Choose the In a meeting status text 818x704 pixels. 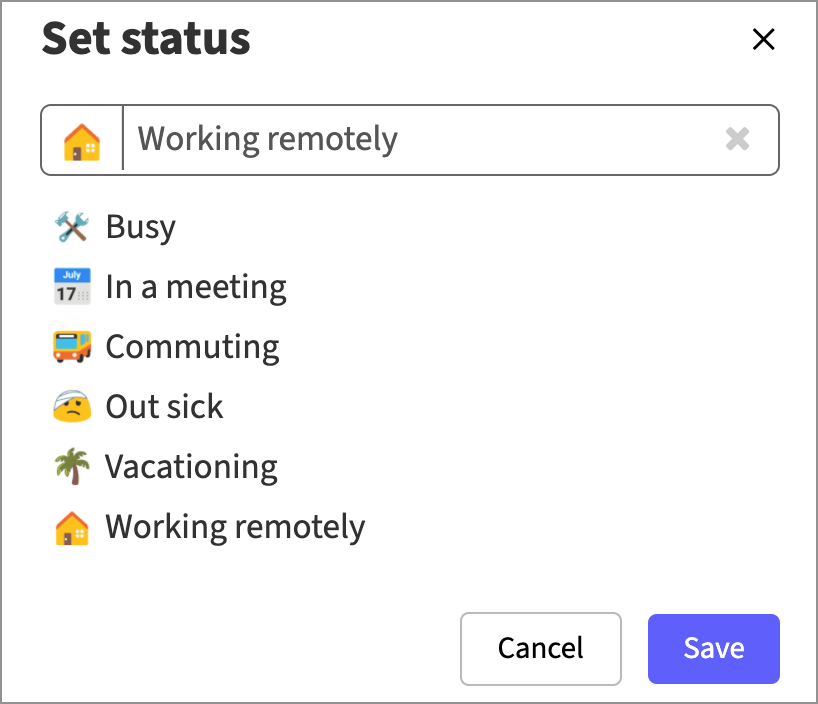[196, 287]
